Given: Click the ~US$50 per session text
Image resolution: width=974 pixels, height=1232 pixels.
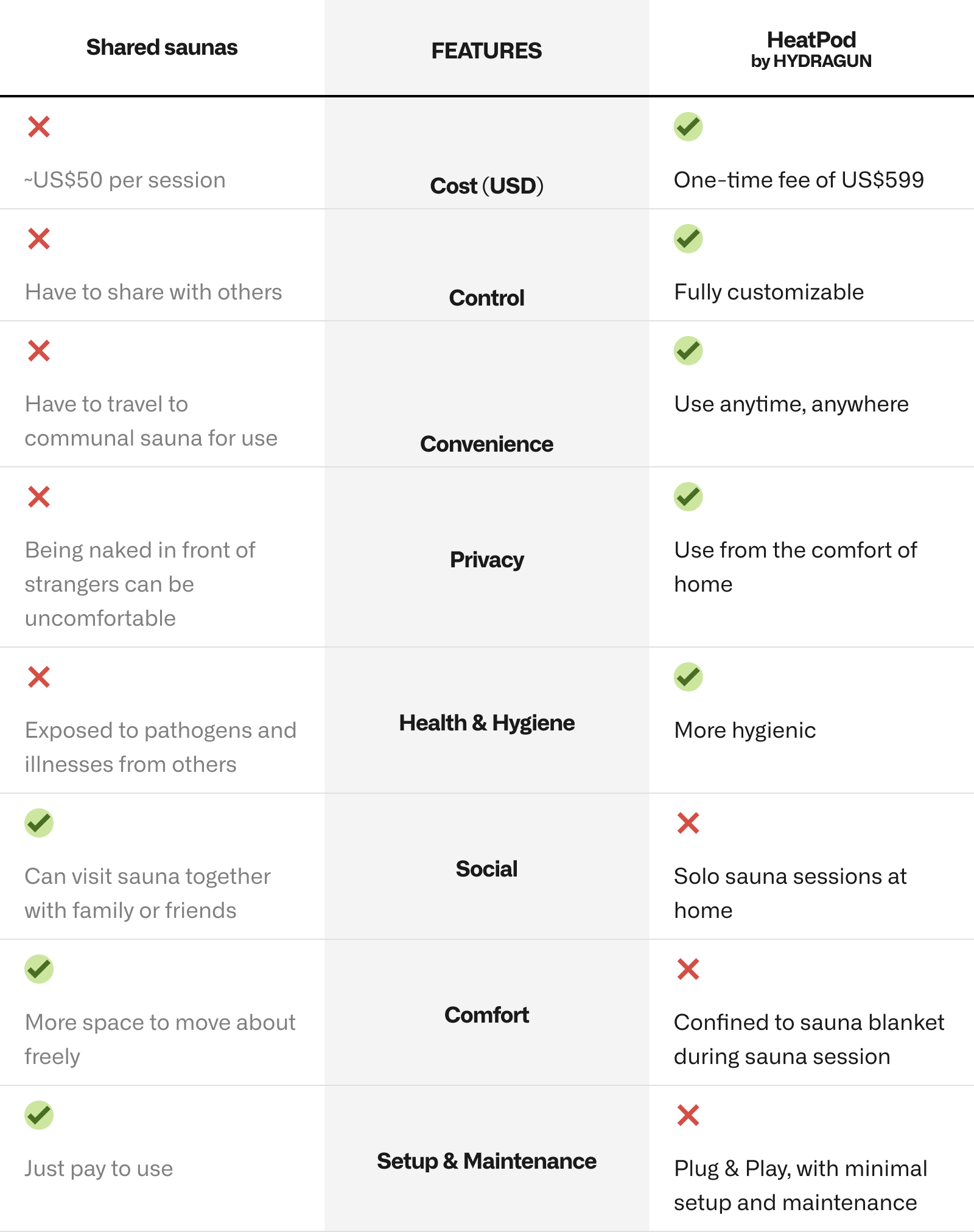Looking at the screenshot, I should pyautogui.click(x=125, y=180).
